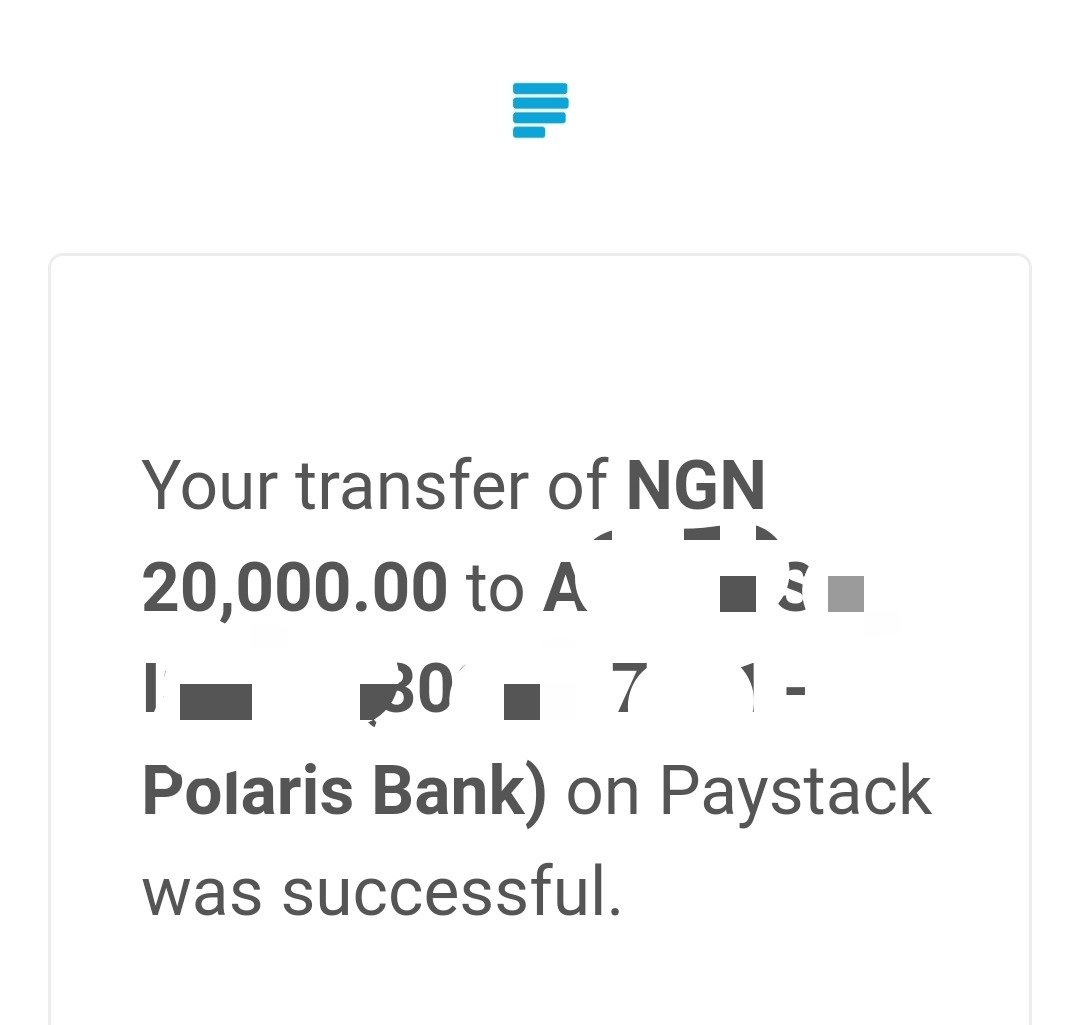Viewport: 1080px width, 1025px height.
Task: Click the word "to" after the amount
Action: coord(495,589)
